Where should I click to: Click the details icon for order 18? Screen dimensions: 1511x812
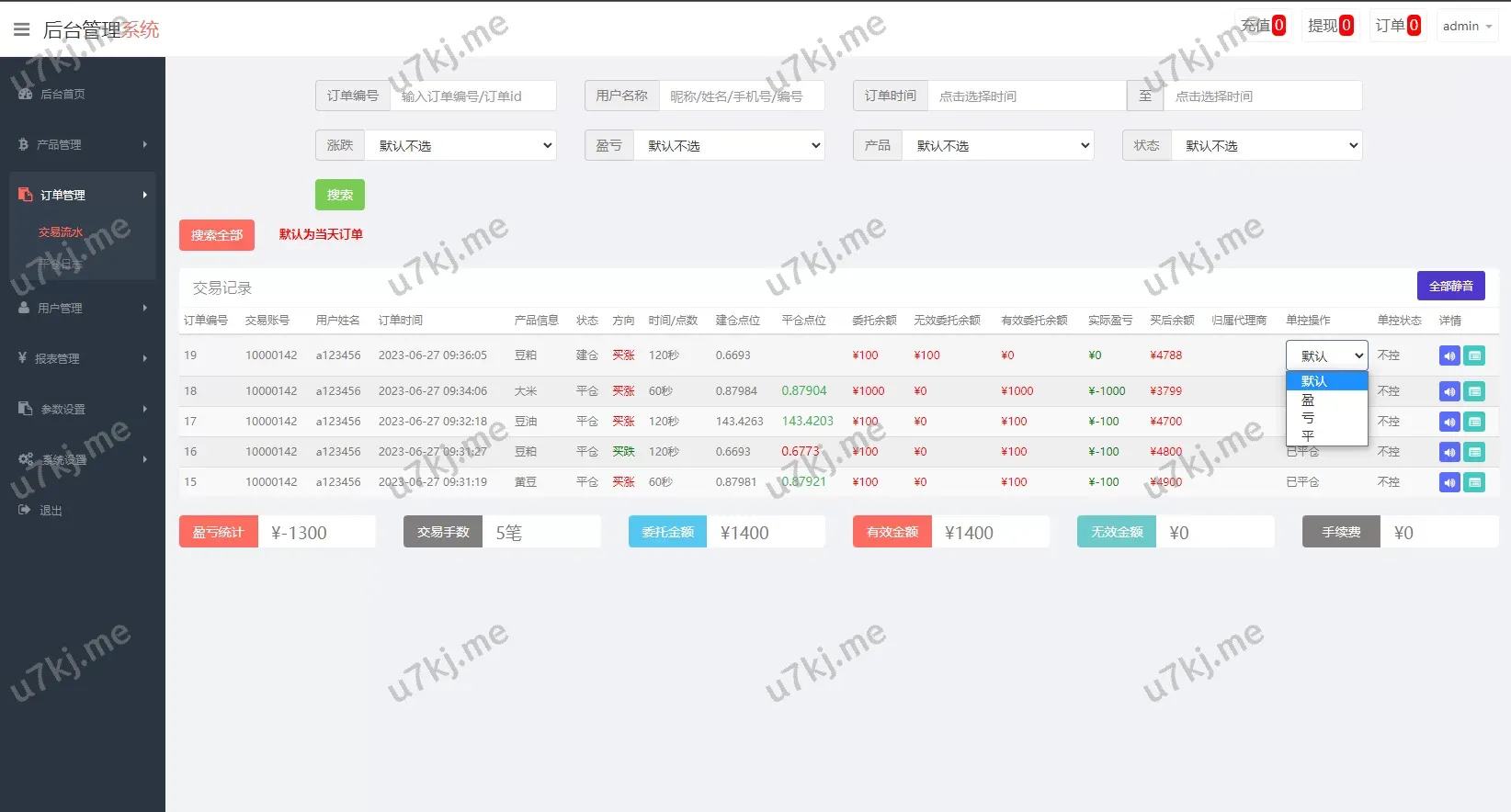[1474, 392]
